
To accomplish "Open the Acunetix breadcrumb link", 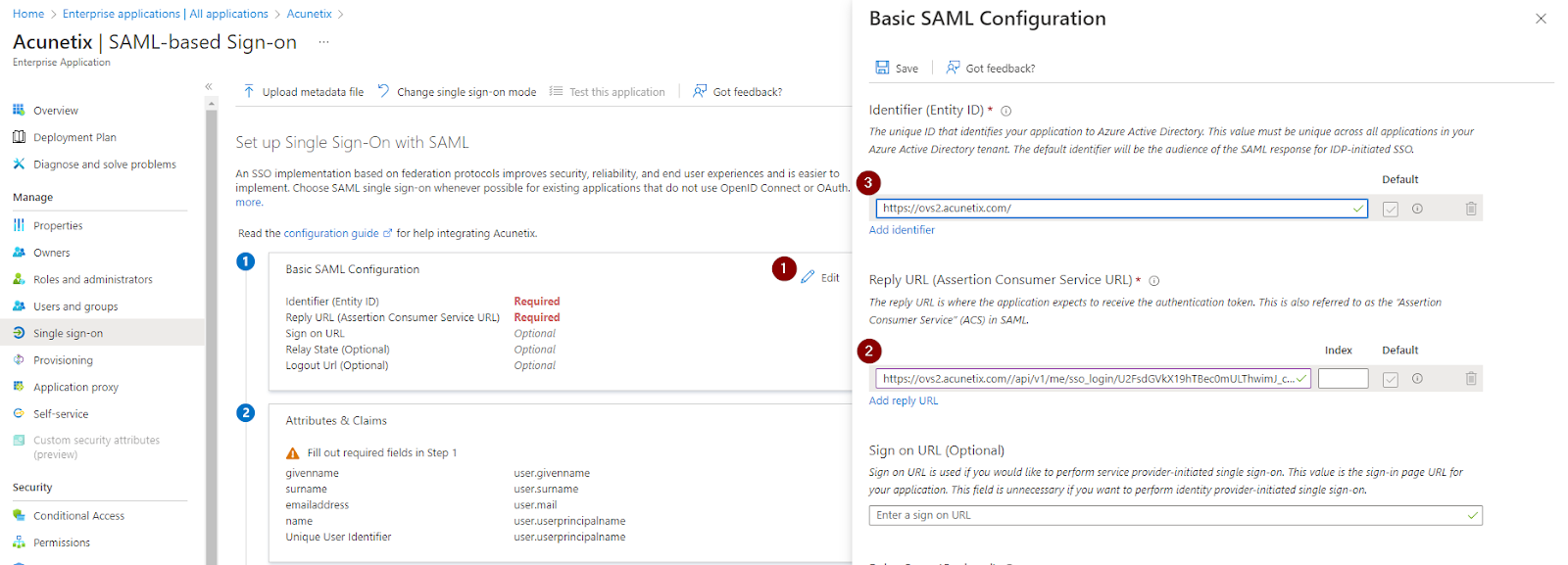I will pyautogui.click(x=309, y=14).
